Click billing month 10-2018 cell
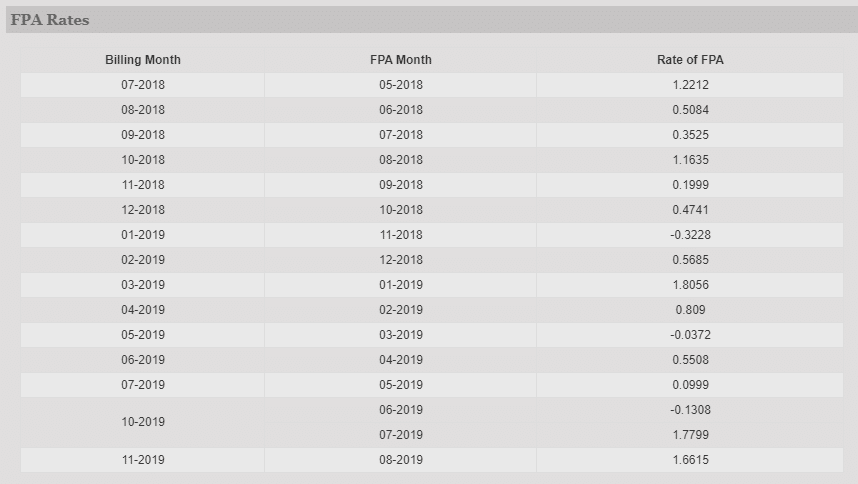 tap(143, 160)
